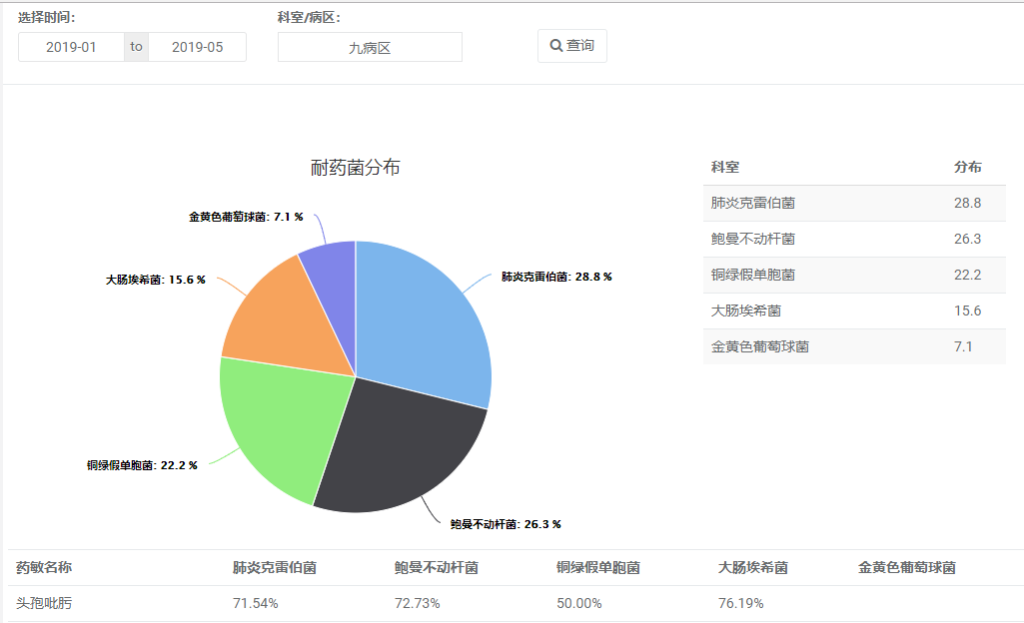This screenshot has width=1024, height=623.
Task: Click the 鲍曼不动杆菌 header in bottom table
Action: (x=436, y=567)
